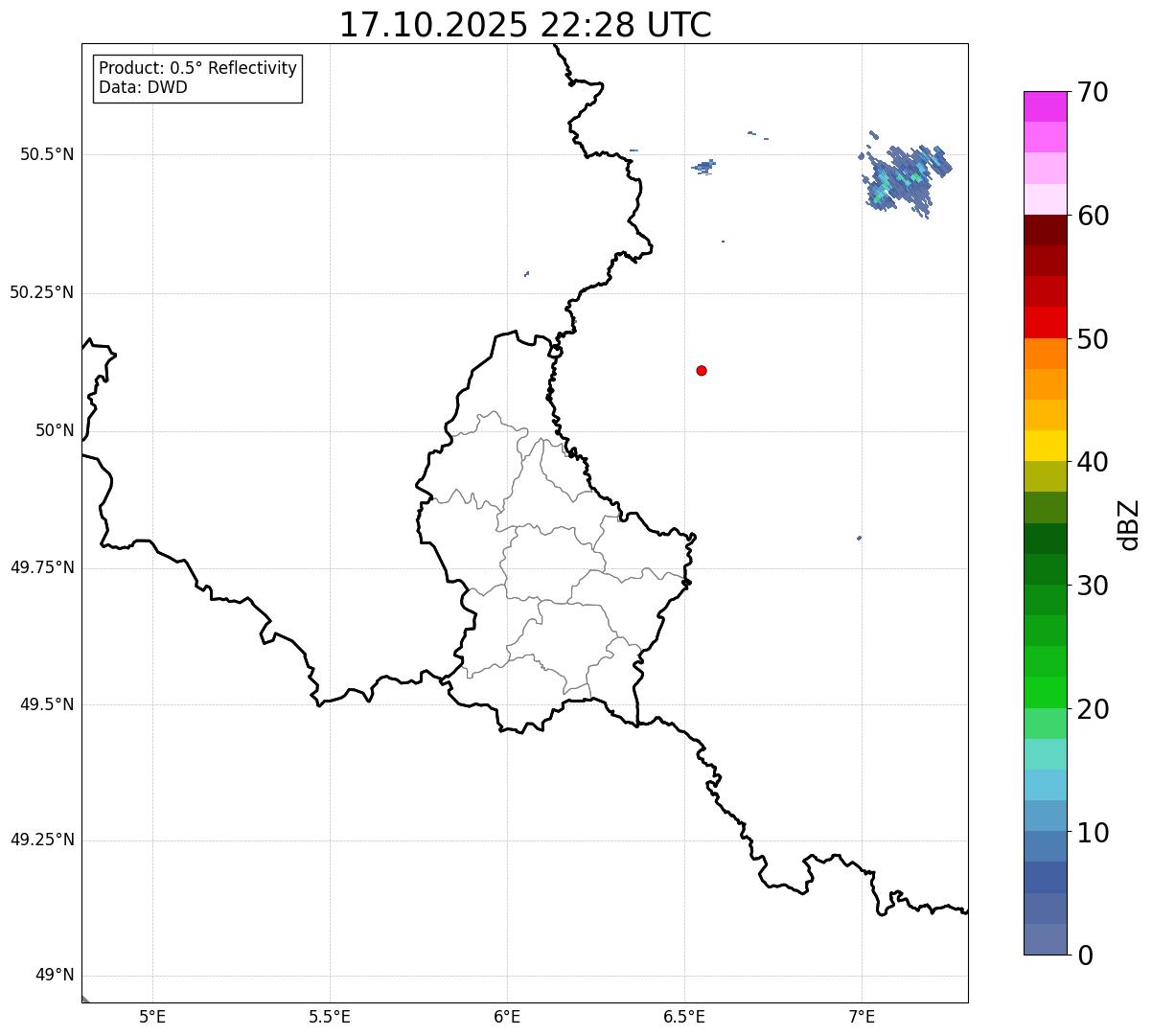
Task: Click 'Product: 0.5° Reflectivity' label text
Action: point(197,69)
